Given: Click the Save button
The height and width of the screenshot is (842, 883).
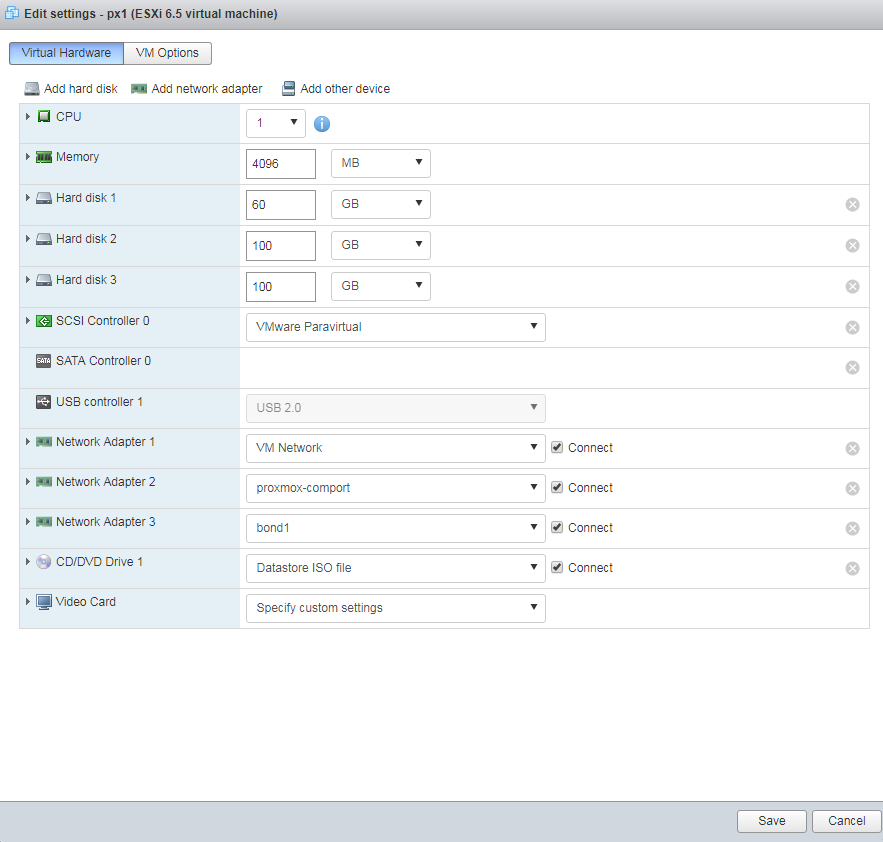Looking at the screenshot, I should pos(771,821).
